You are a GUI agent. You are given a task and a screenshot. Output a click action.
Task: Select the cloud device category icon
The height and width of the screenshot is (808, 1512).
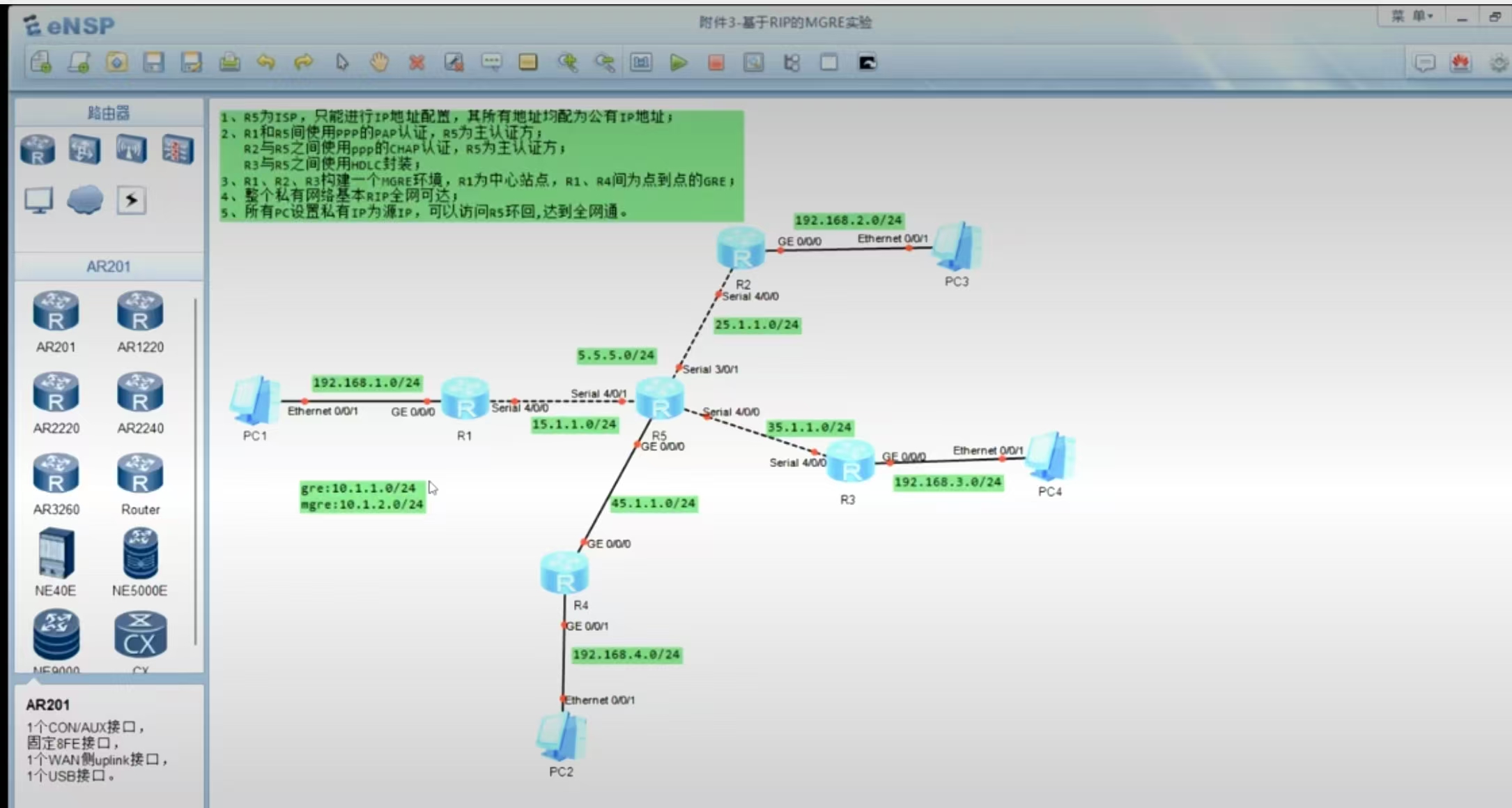tap(85, 201)
